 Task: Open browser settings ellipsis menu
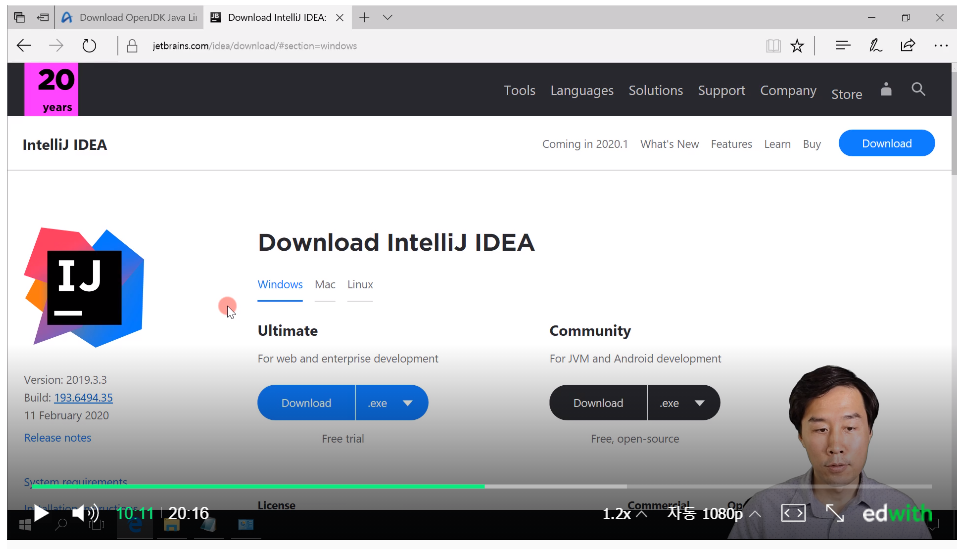pos(941,45)
